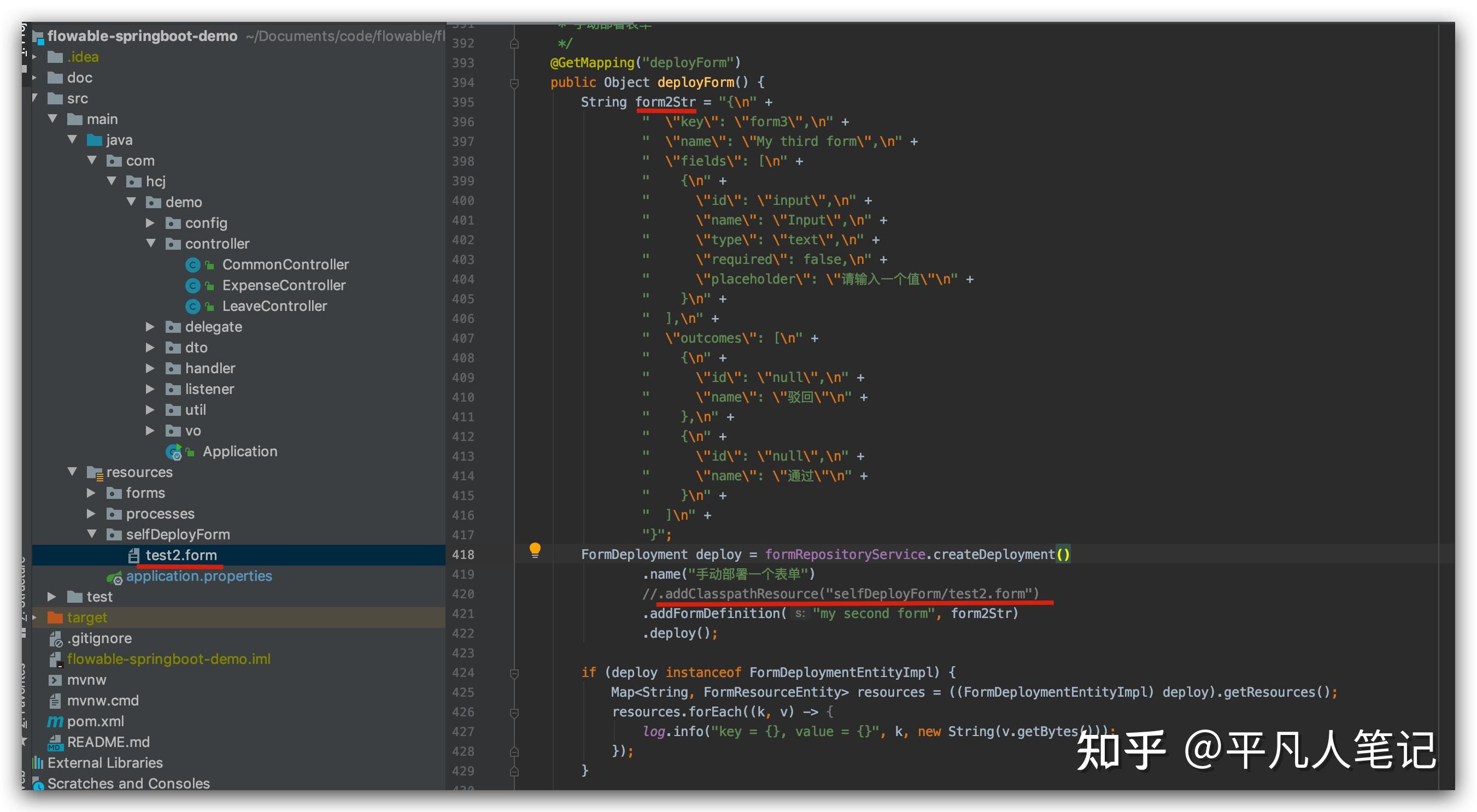Click the properties icon beside application.properties

(x=115, y=576)
